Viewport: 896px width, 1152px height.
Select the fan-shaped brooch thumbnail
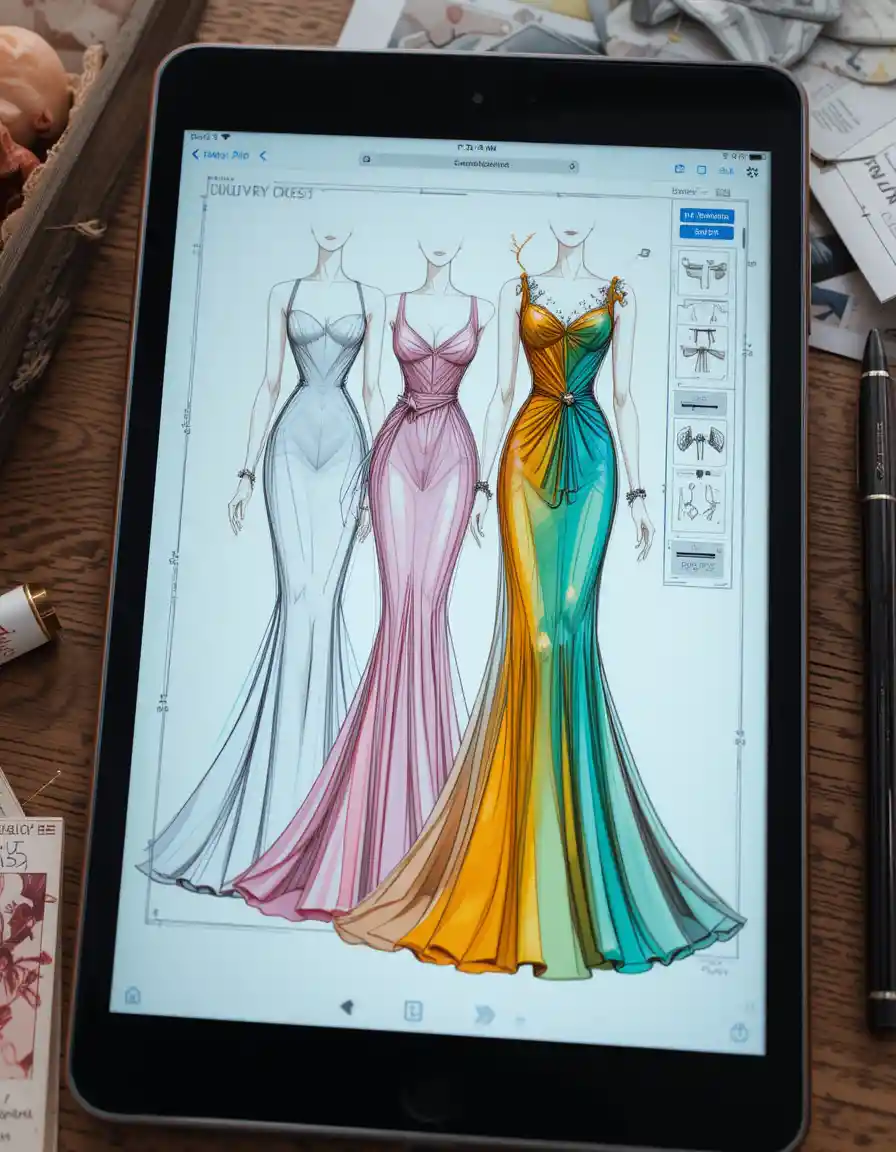point(701,442)
